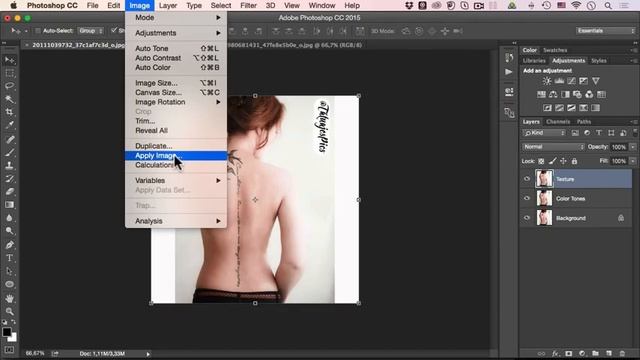Choose Calculations from Image menu
This screenshot has height=360, width=640.
[x=176, y=165]
